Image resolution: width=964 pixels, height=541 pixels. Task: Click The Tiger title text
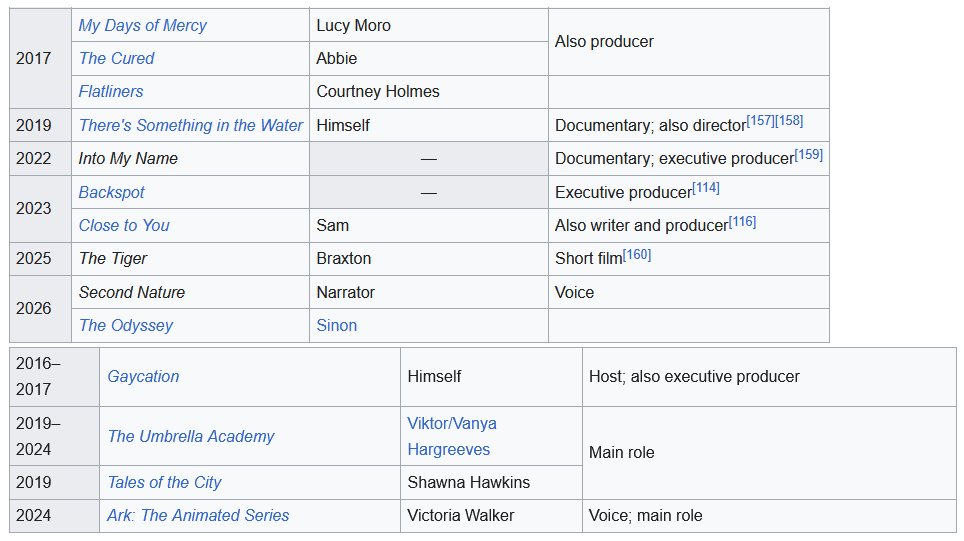point(113,259)
